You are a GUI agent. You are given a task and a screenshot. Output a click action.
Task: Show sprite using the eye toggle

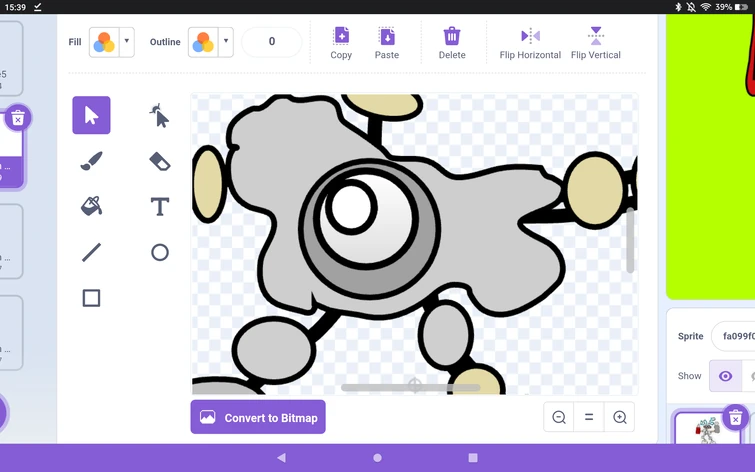click(725, 376)
